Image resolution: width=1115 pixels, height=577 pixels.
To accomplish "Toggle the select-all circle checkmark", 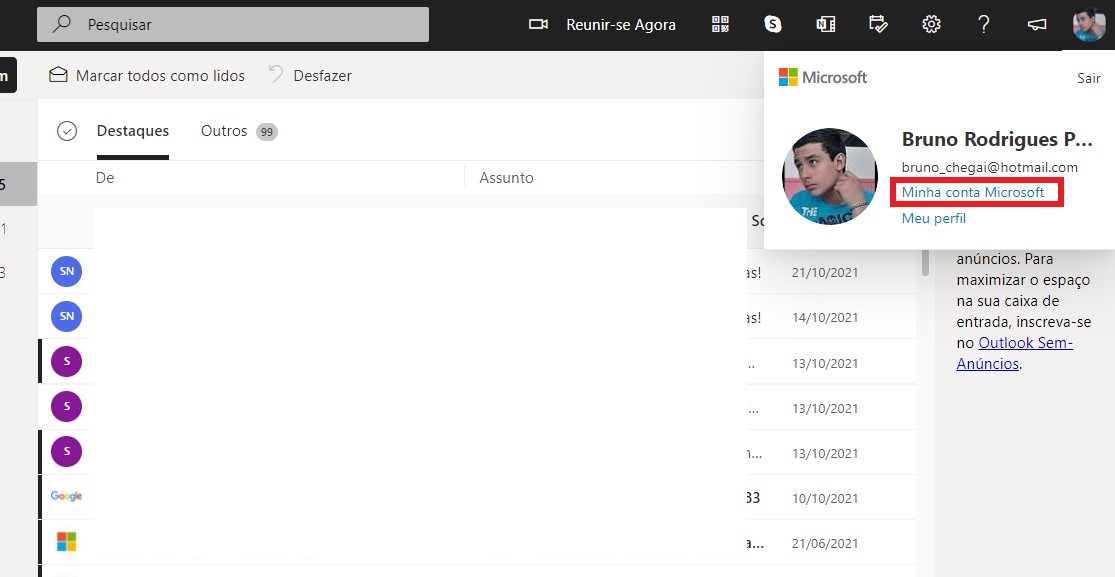I will pos(67,131).
